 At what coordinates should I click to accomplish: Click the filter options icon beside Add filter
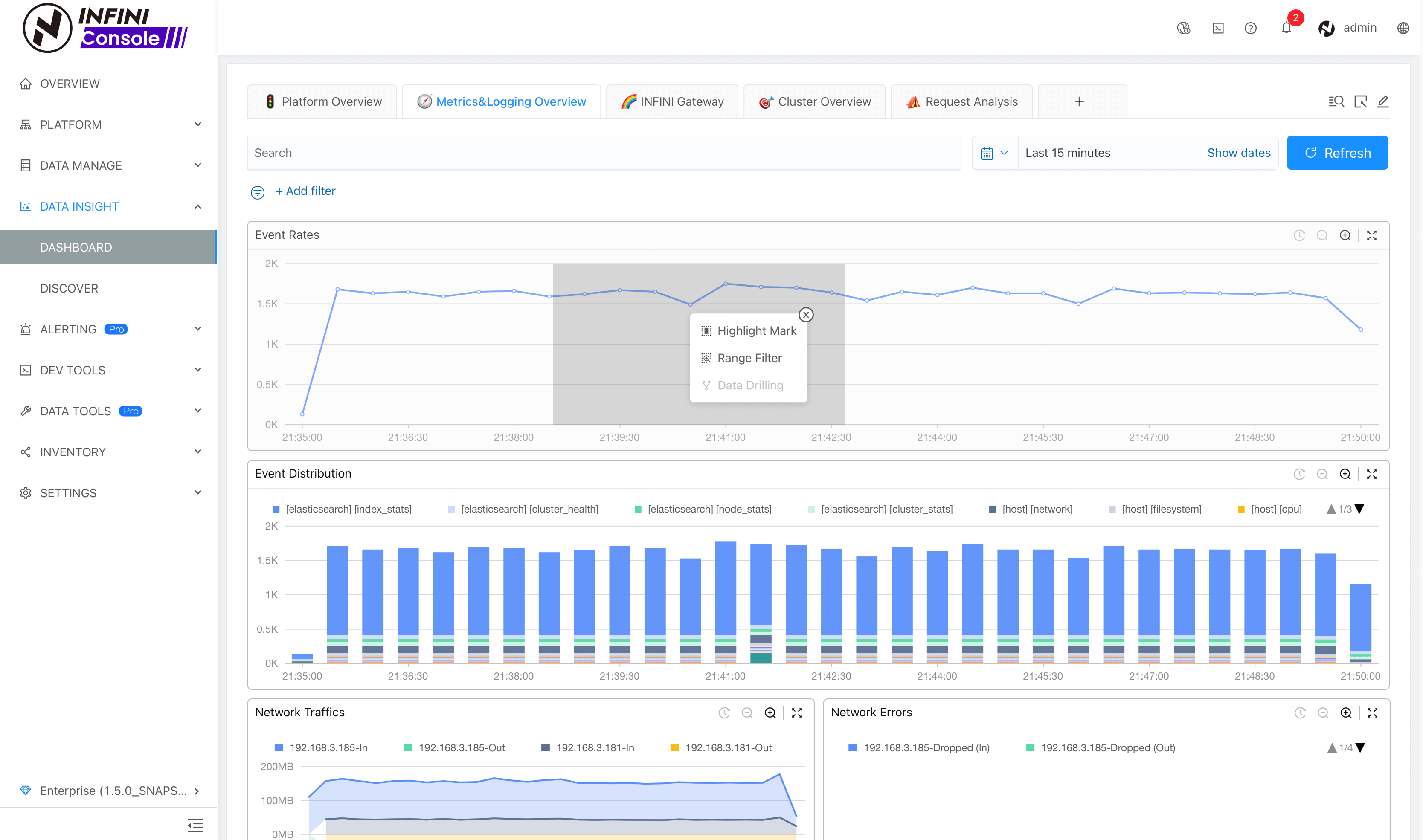(258, 192)
